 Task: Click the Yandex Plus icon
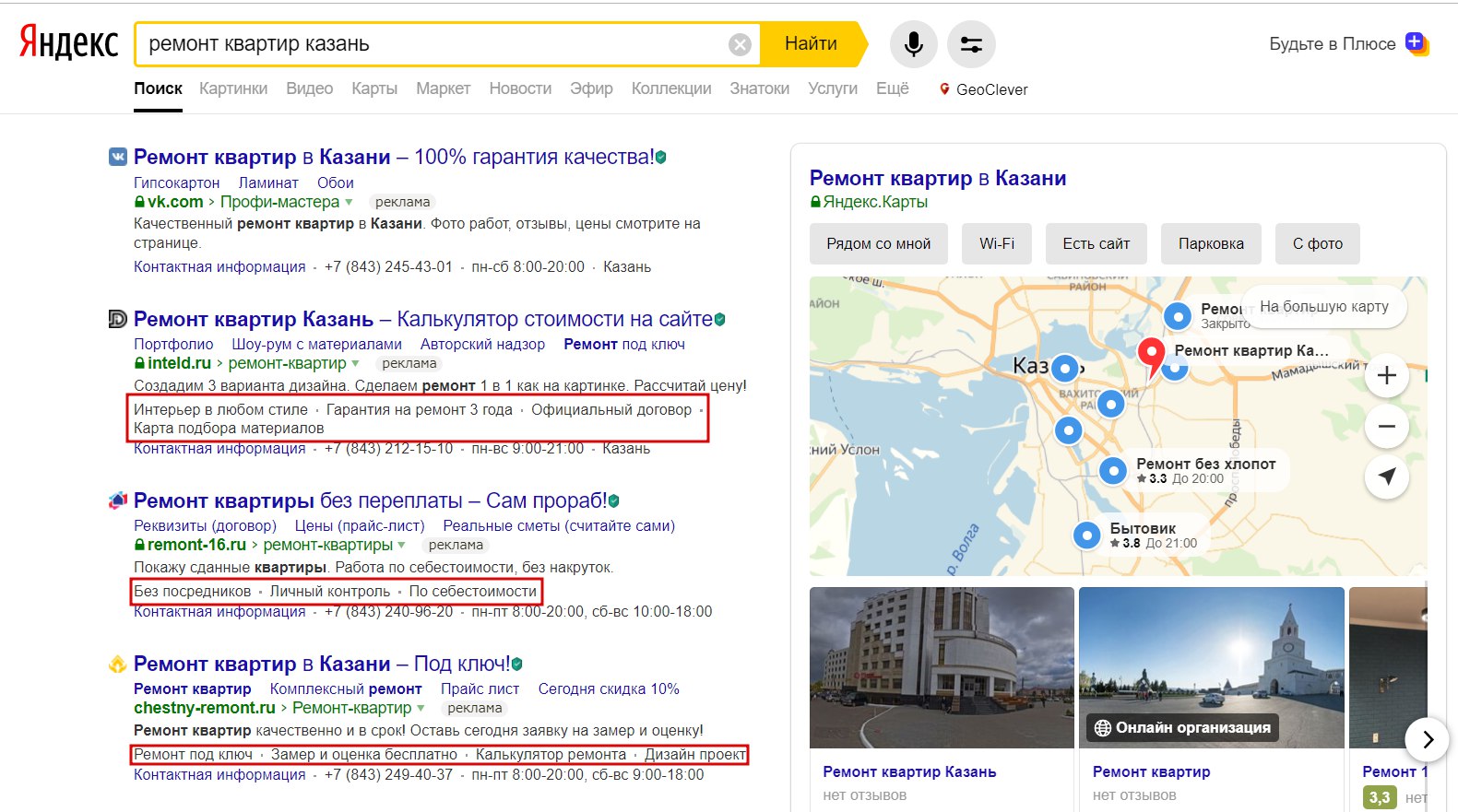[1416, 42]
